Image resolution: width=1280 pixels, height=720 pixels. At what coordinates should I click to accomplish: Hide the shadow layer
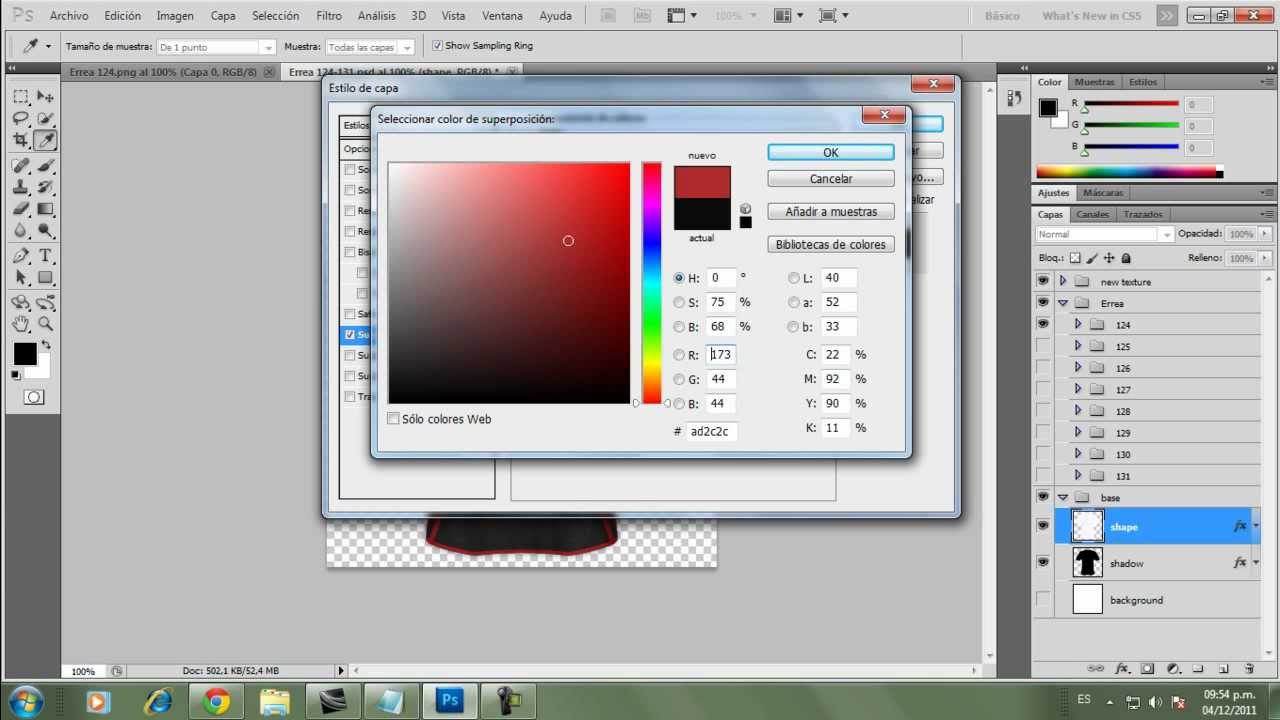coord(1043,563)
